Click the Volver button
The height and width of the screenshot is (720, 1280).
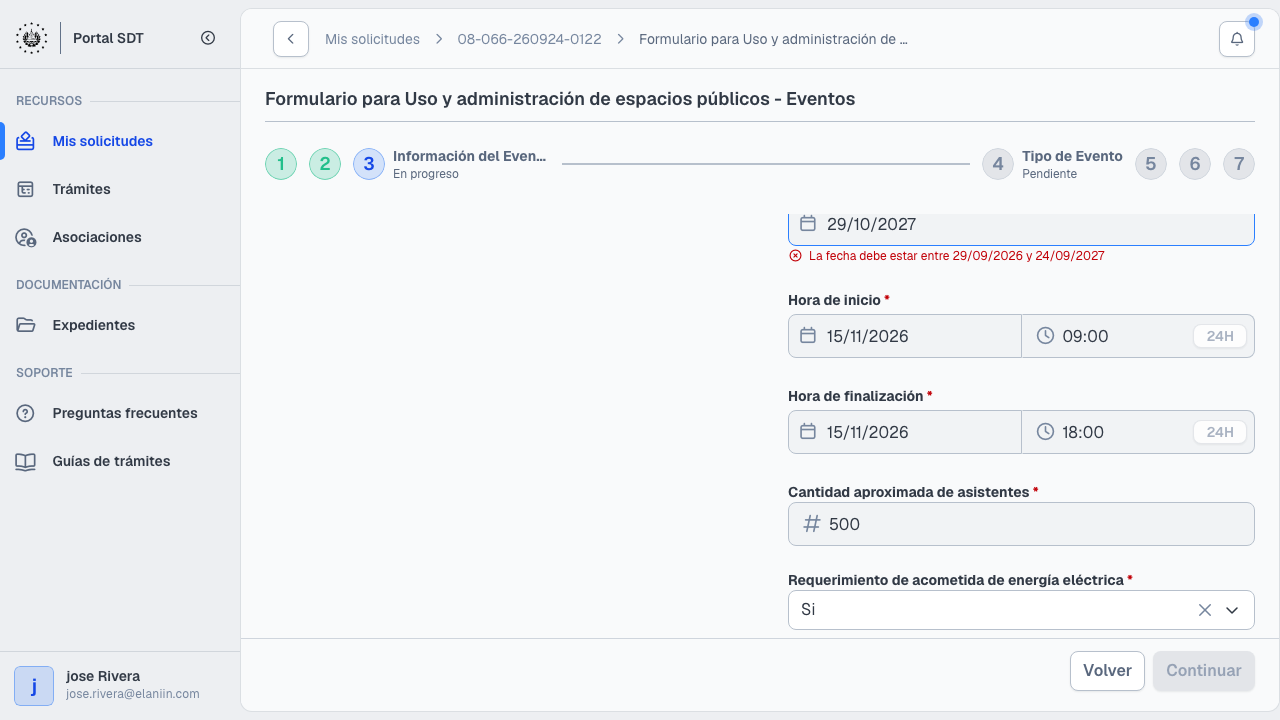pyautogui.click(x=1107, y=671)
